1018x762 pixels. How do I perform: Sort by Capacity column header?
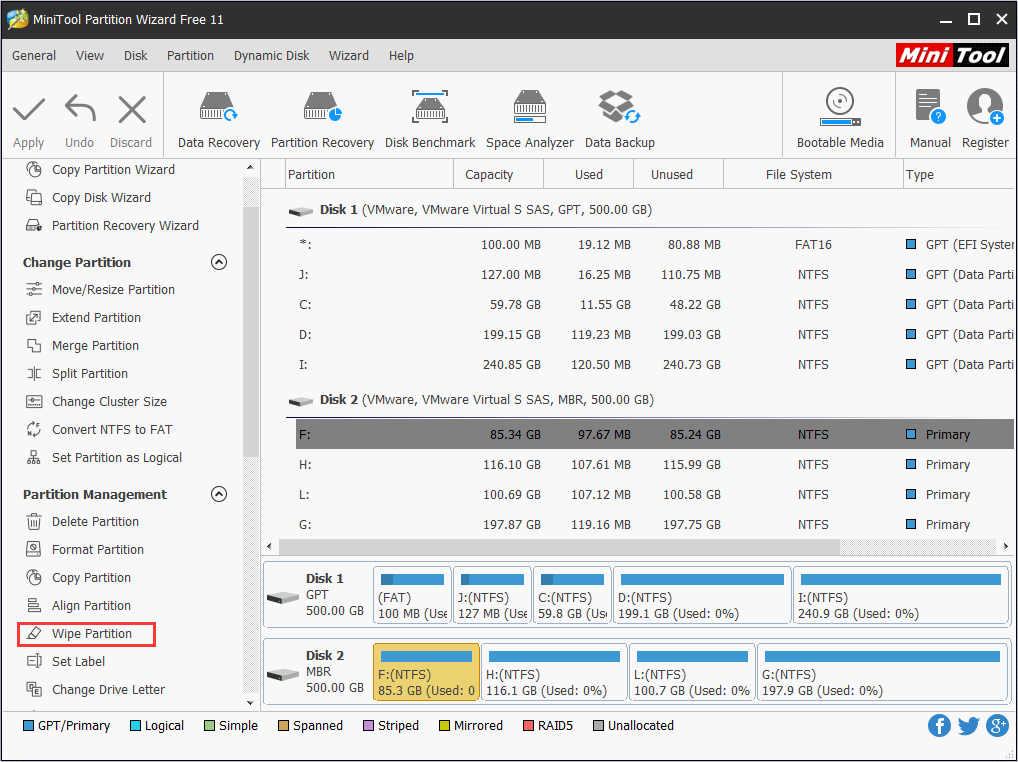498,175
